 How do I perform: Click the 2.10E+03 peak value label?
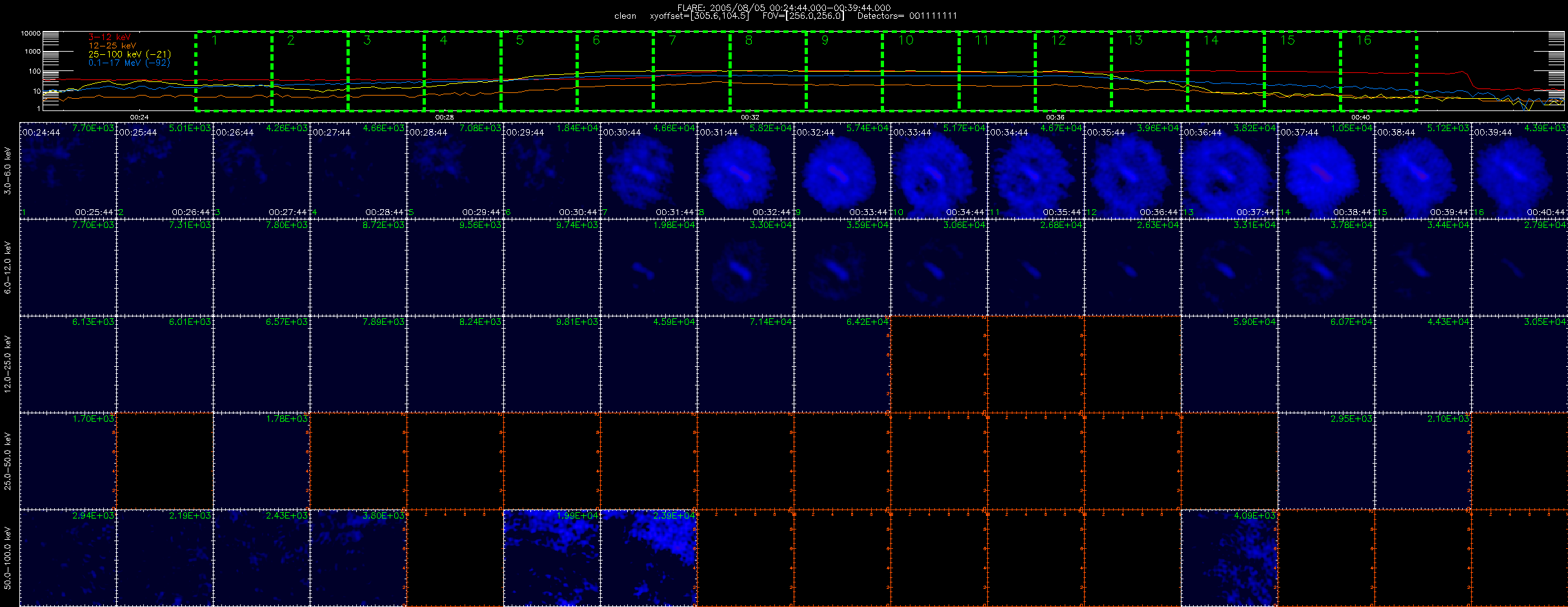click(x=1448, y=419)
